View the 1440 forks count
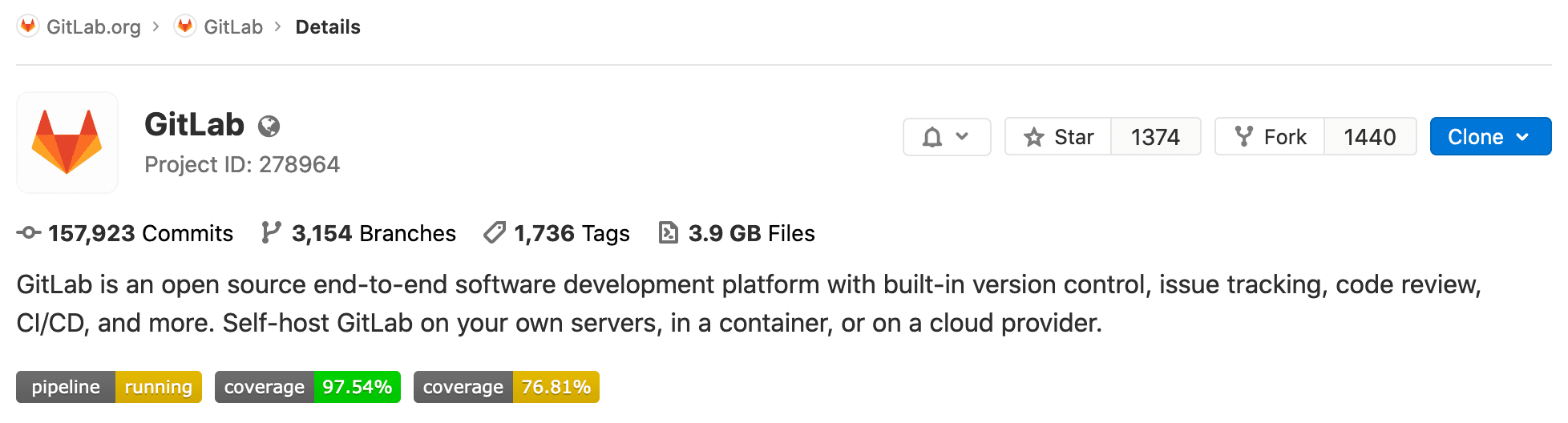Image resolution: width=1568 pixels, height=423 pixels. tap(1369, 137)
